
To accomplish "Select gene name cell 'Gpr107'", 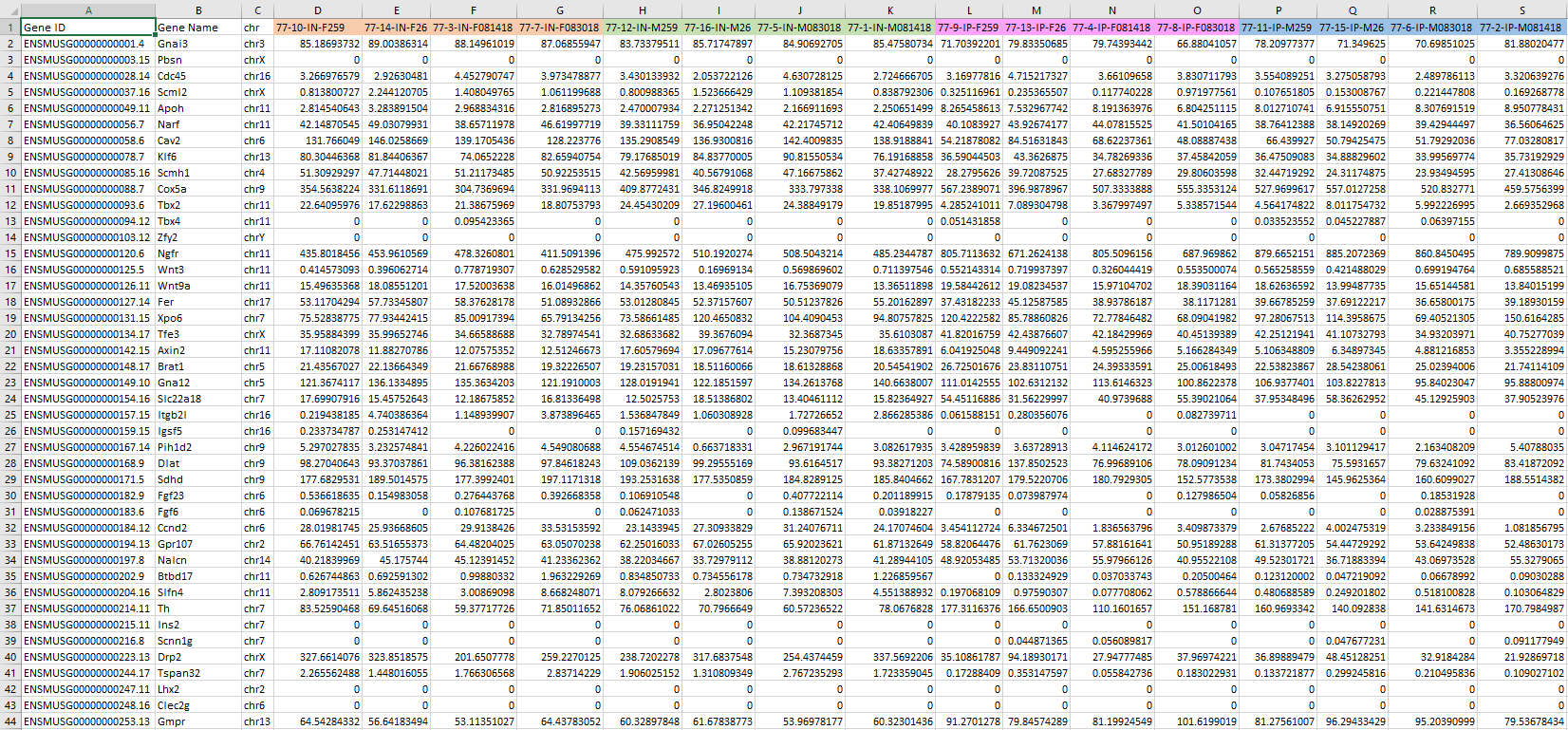I will coord(198,544).
